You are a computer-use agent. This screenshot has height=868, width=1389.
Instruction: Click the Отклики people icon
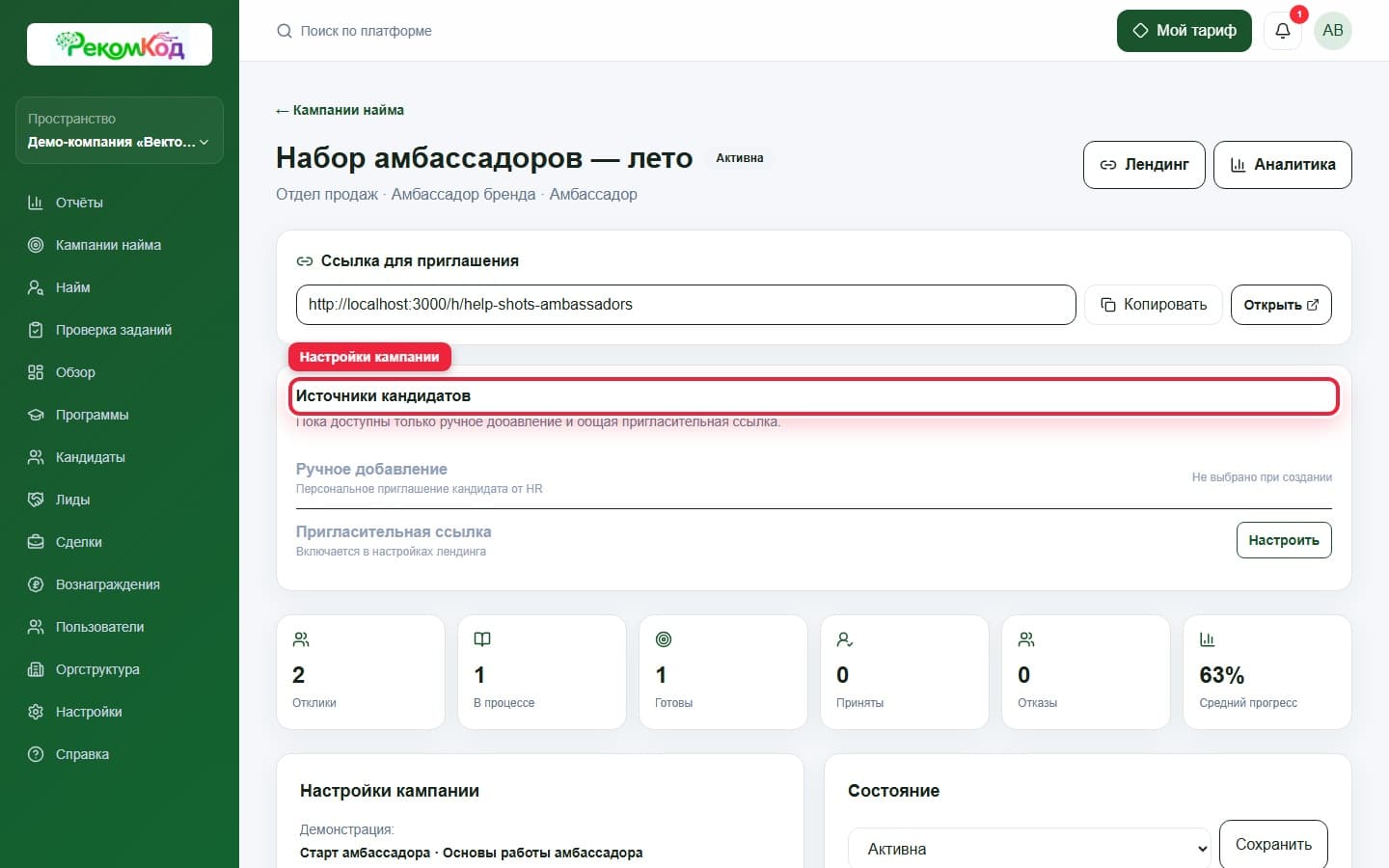pos(301,639)
